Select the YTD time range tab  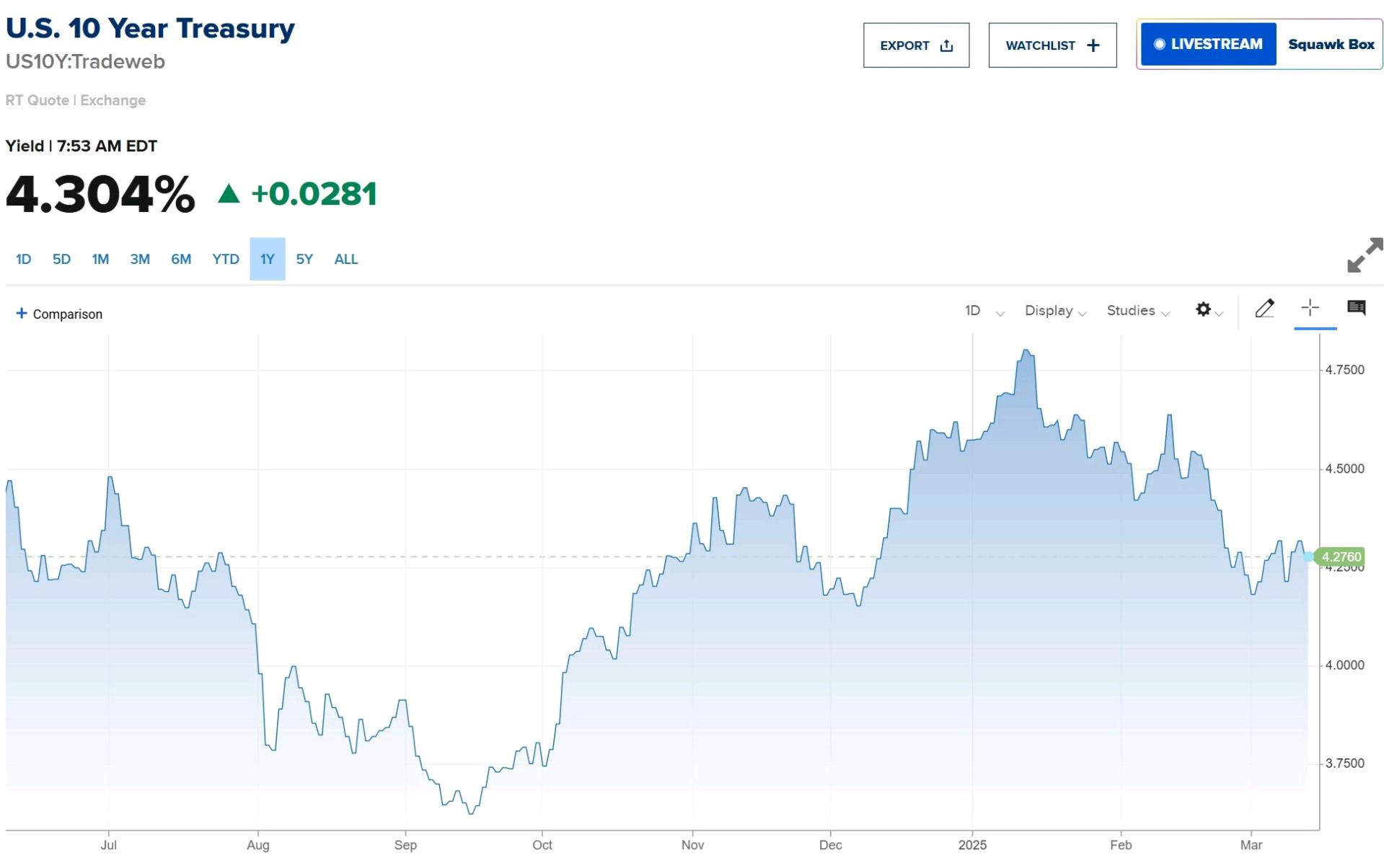225,259
